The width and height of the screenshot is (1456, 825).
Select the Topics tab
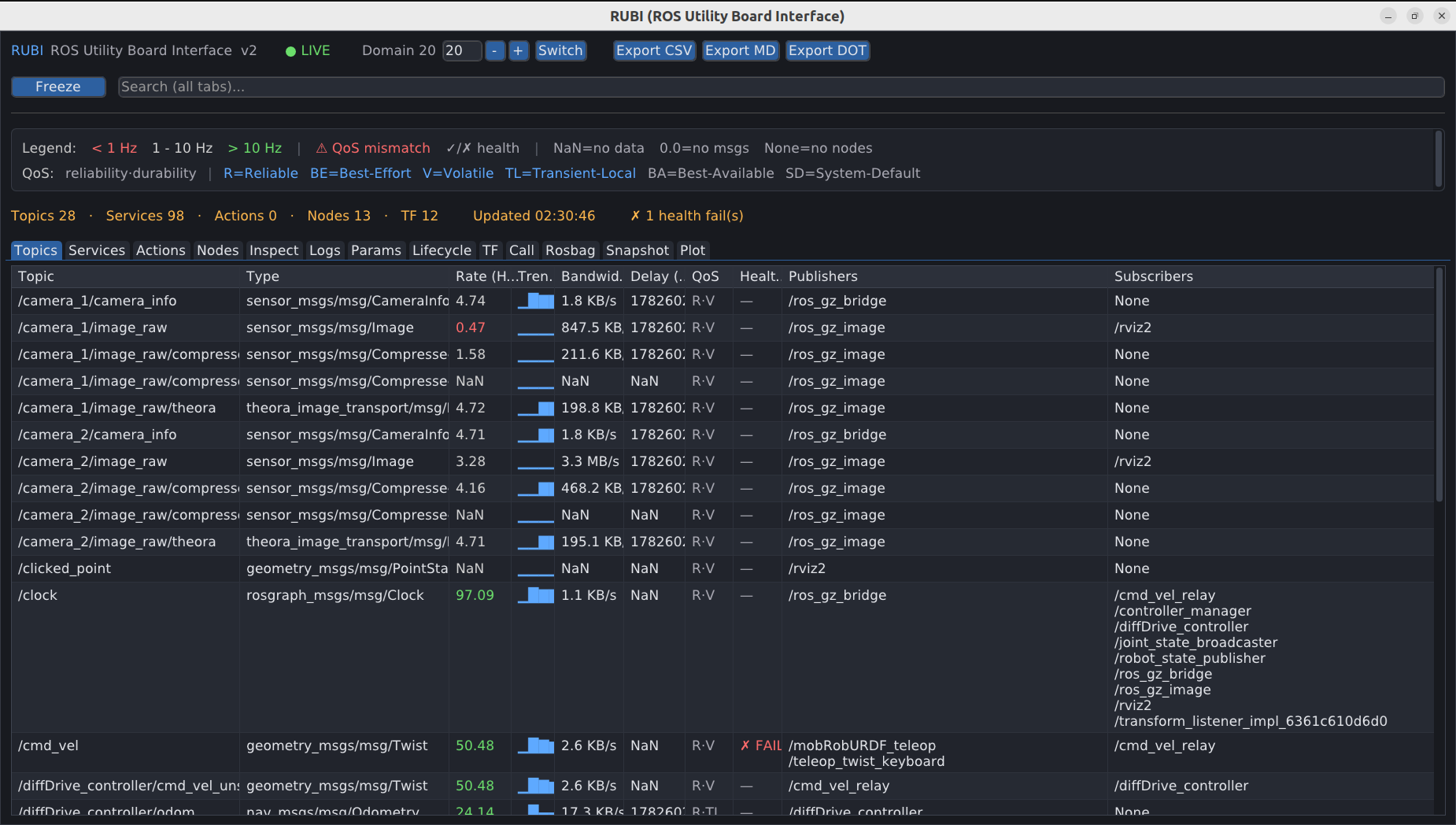click(36, 250)
